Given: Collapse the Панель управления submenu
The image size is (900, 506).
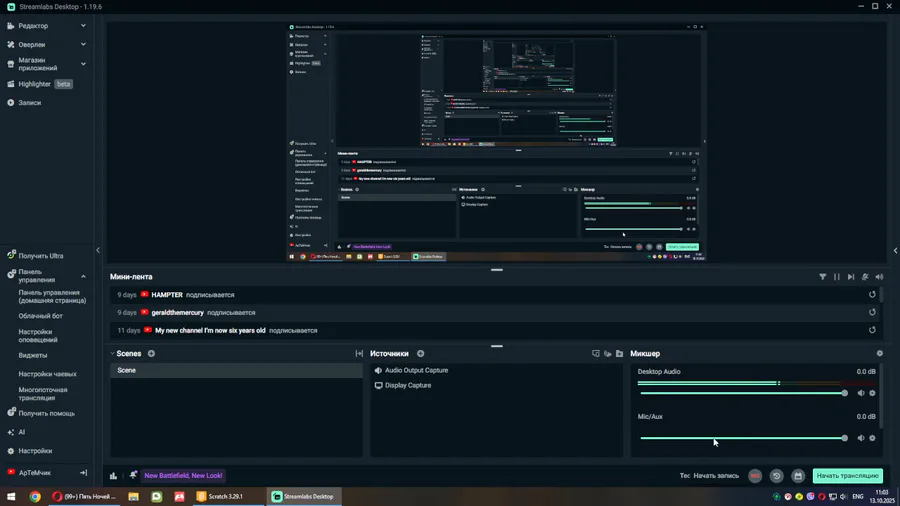Looking at the screenshot, I should point(83,277).
